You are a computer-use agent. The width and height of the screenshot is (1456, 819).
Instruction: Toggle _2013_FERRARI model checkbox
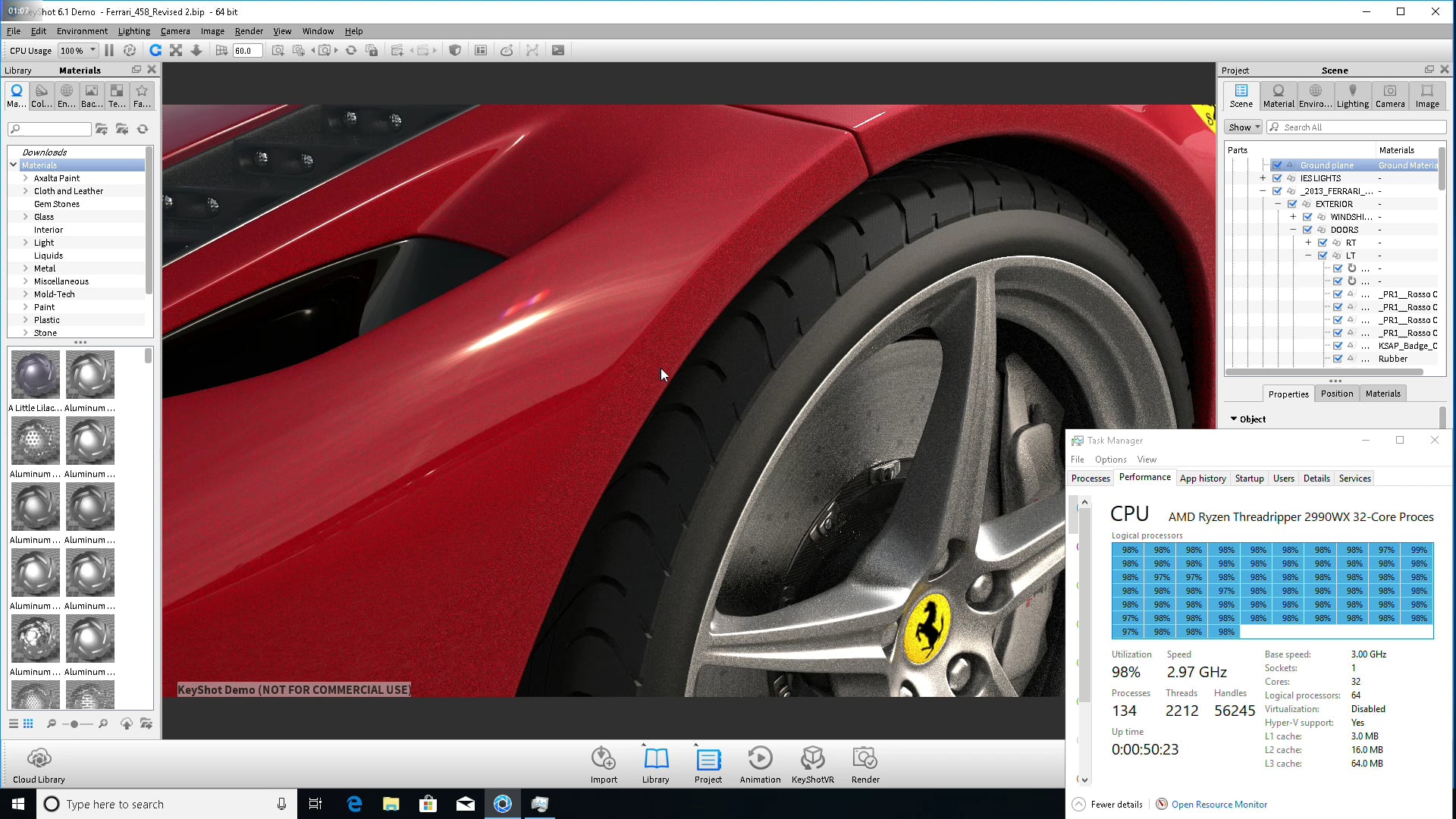coord(1278,191)
